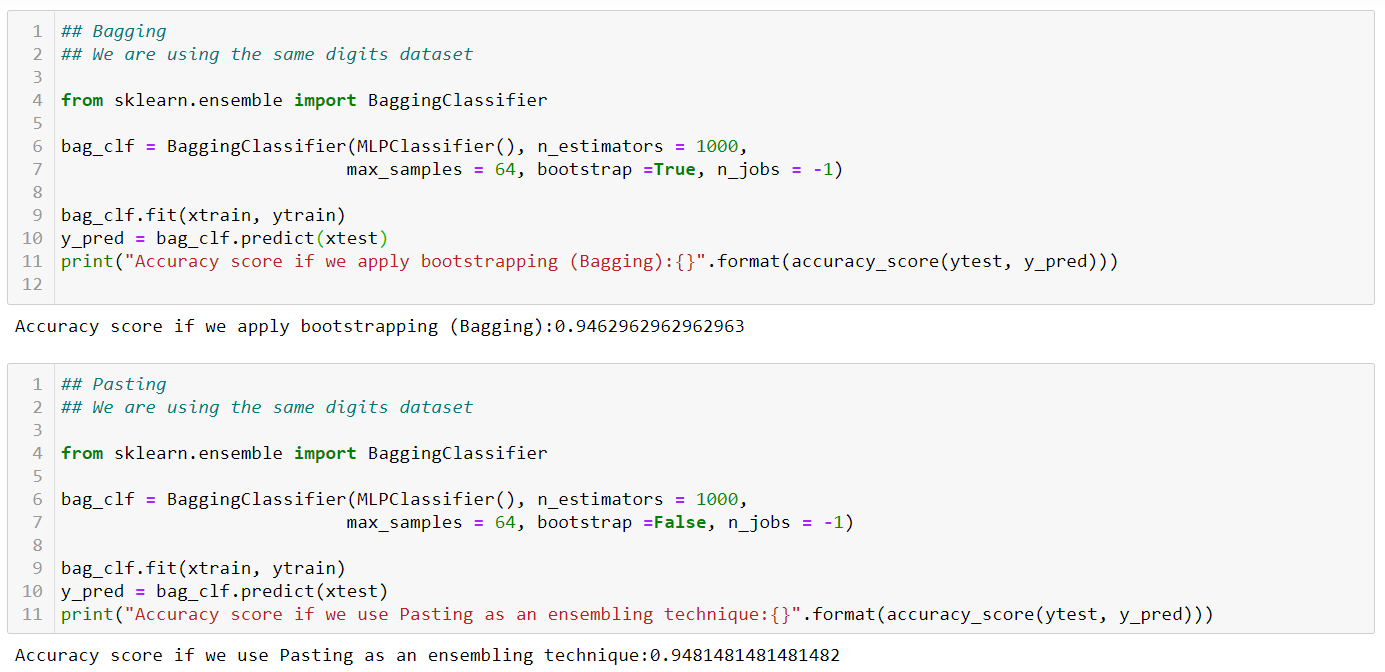Click 'MLPClassifier()' in the Bagging cell
The height and width of the screenshot is (672, 1385).
(x=437, y=146)
